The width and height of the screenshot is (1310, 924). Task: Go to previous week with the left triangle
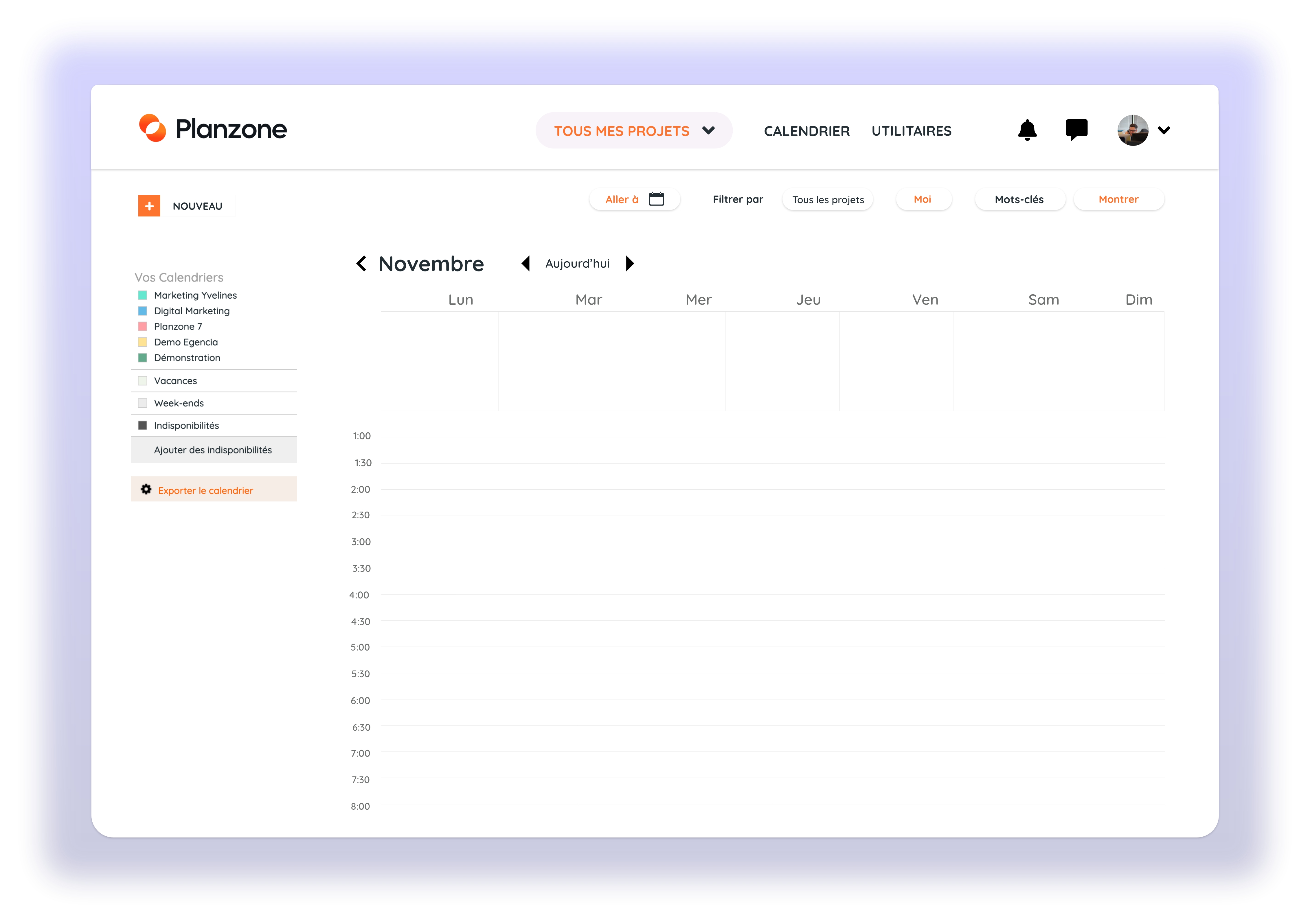(x=526, y=263)
